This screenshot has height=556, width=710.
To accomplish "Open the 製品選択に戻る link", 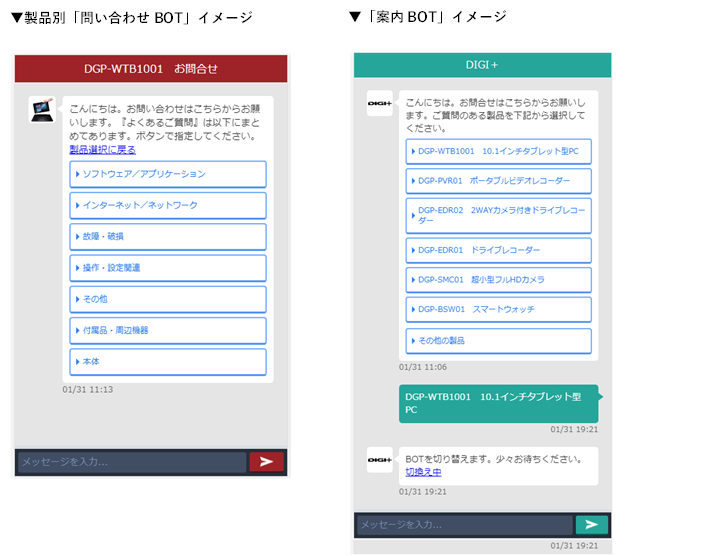I will (x=102, y=149).
